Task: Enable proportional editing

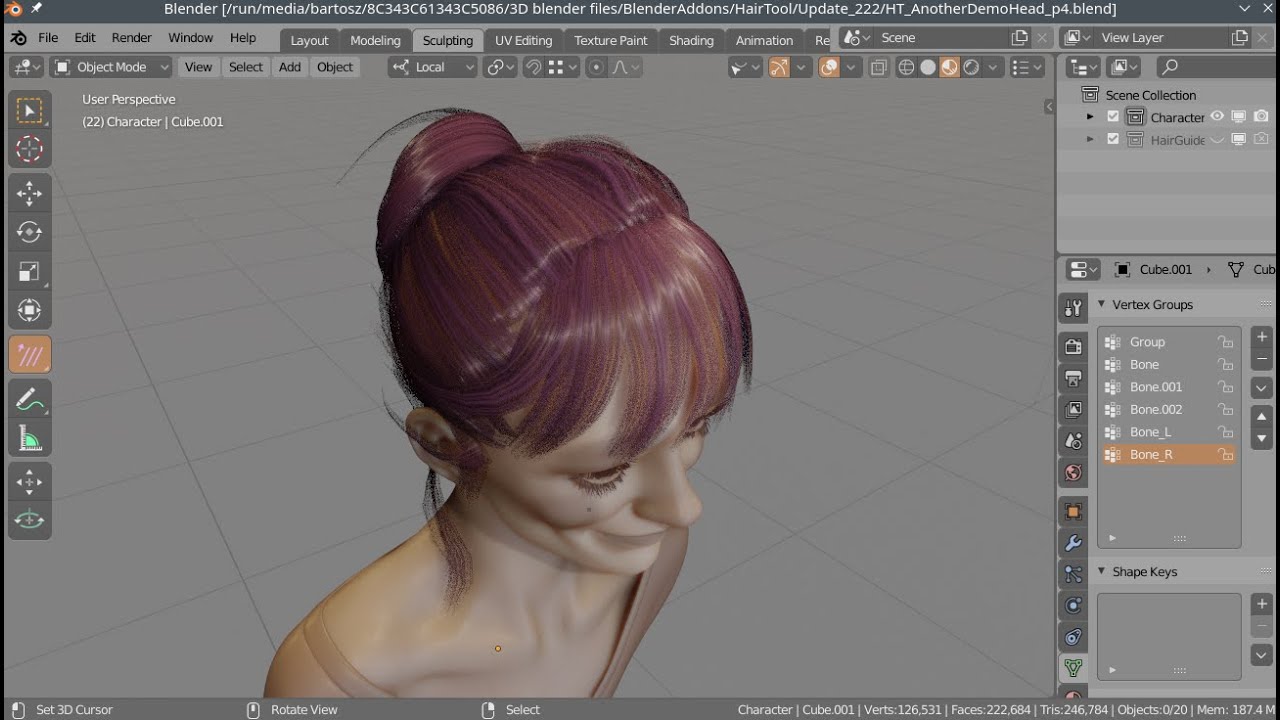Action: (x=596, y=67)
